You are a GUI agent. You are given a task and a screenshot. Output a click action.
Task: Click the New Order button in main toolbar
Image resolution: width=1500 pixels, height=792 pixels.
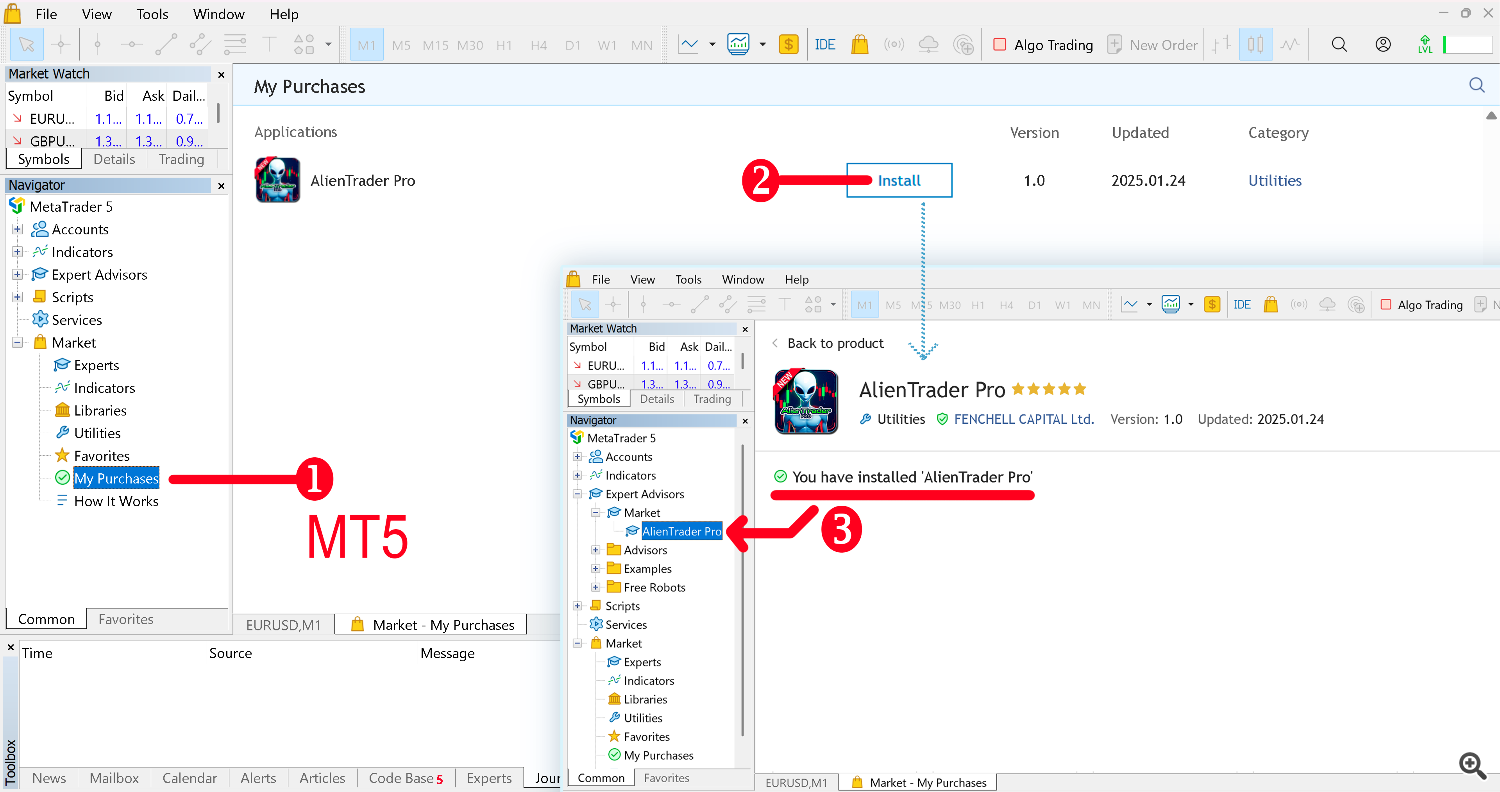pos(1152,44)
